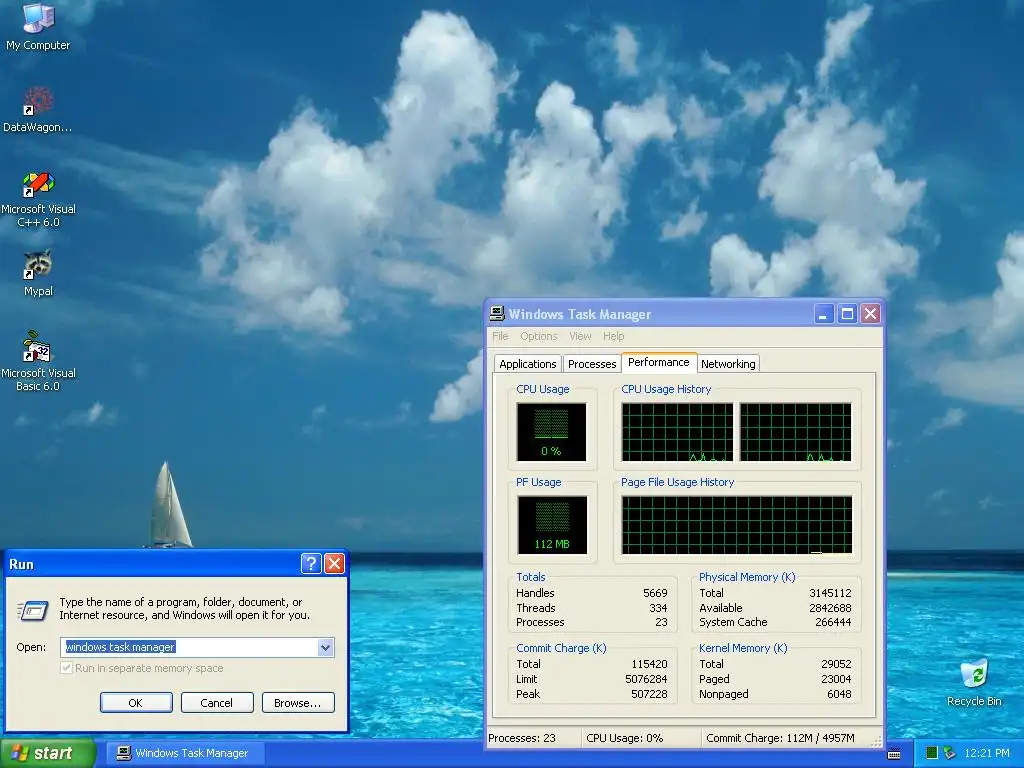Click Kernel Memory Paged value 23004
This screenshot has height=768, width=1024.
(837, 679)
